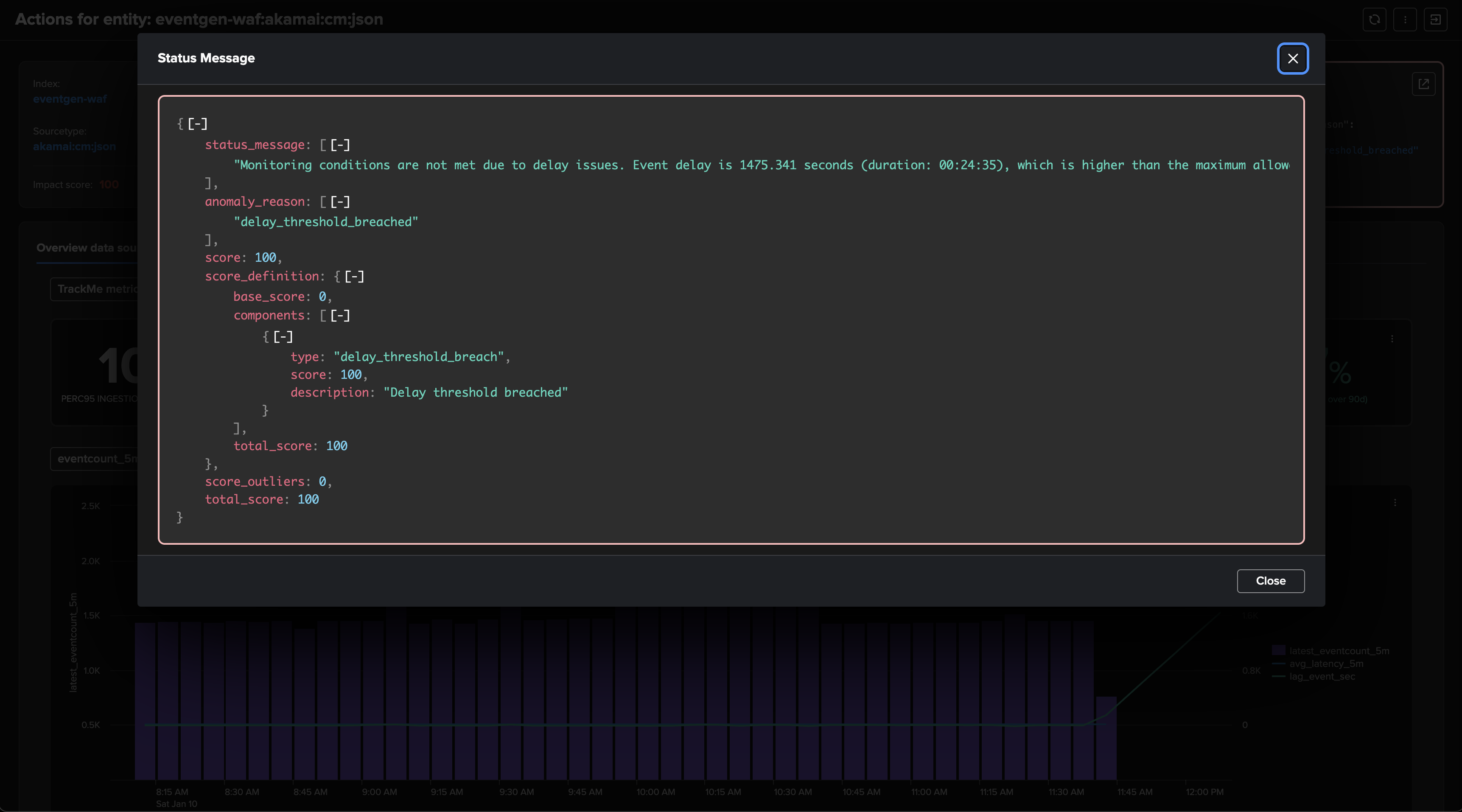Viewport: 1462px width, 812px height.
Task: Click the exit entity icon at top right
Action: (1437, 19)
